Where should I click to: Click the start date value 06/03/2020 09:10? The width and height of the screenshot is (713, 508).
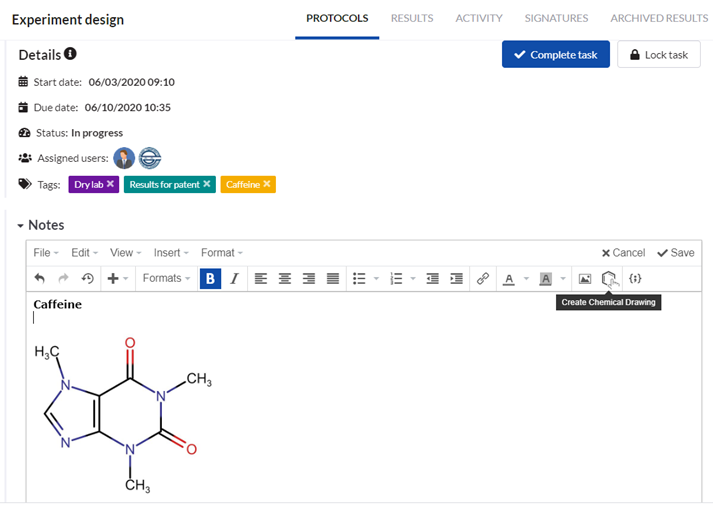point(131,82)
